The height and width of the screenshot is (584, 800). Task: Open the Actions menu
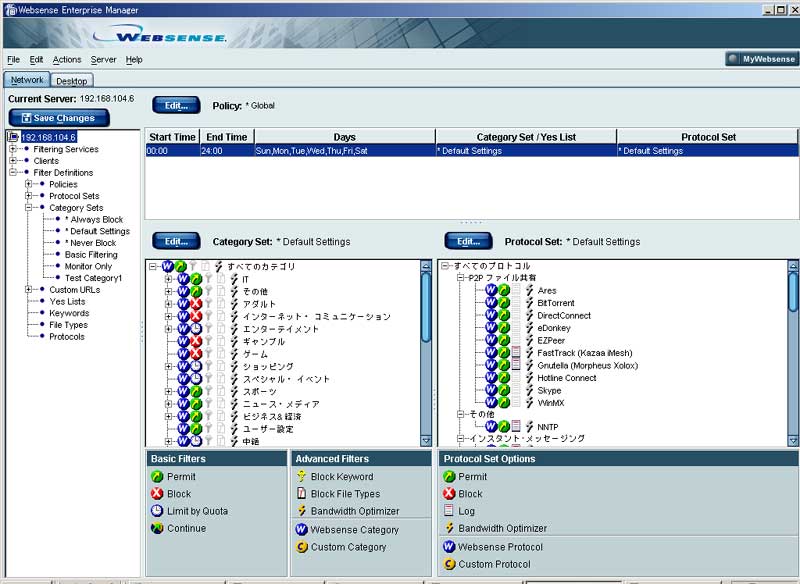[x=67, y=60]
